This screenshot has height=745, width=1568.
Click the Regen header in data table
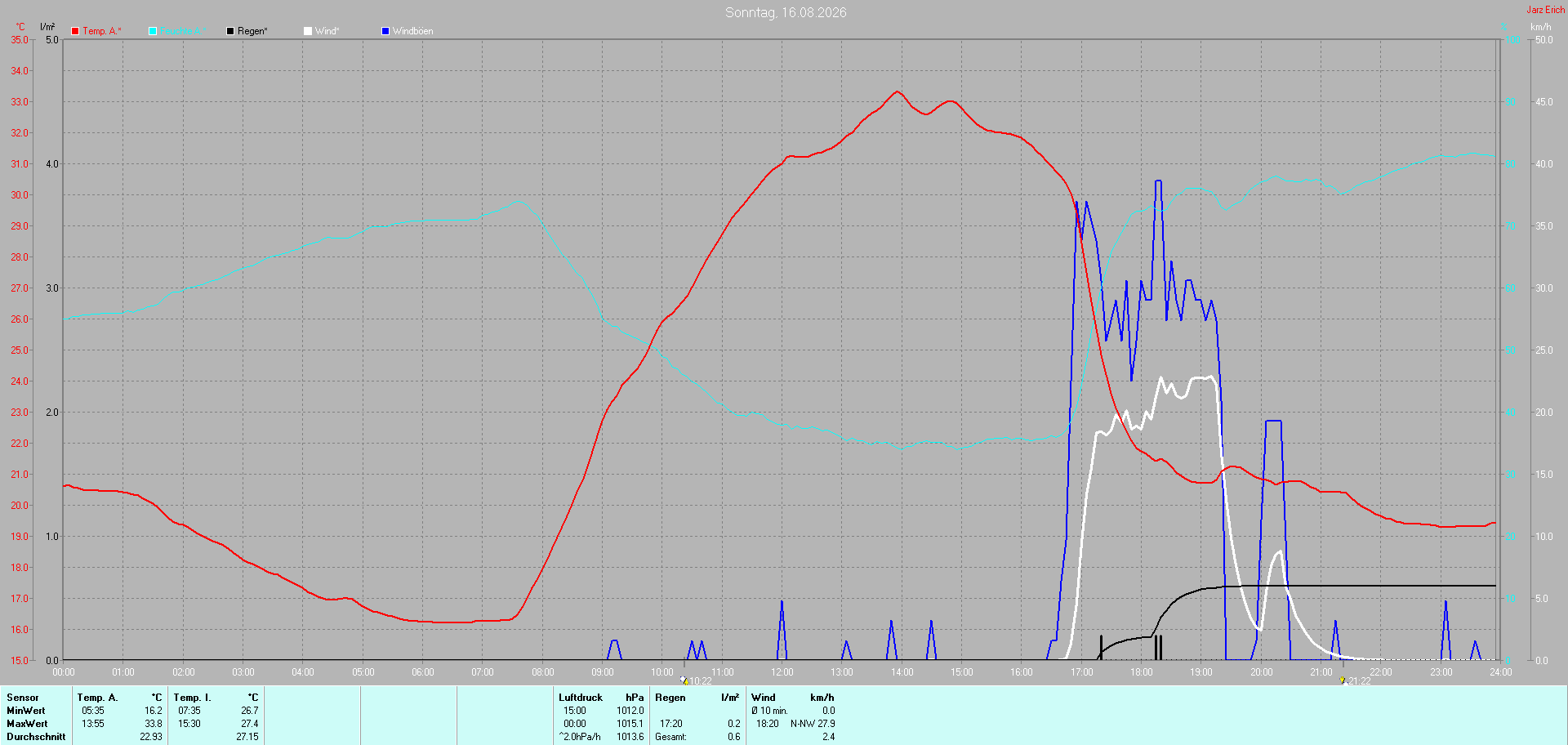670,698
